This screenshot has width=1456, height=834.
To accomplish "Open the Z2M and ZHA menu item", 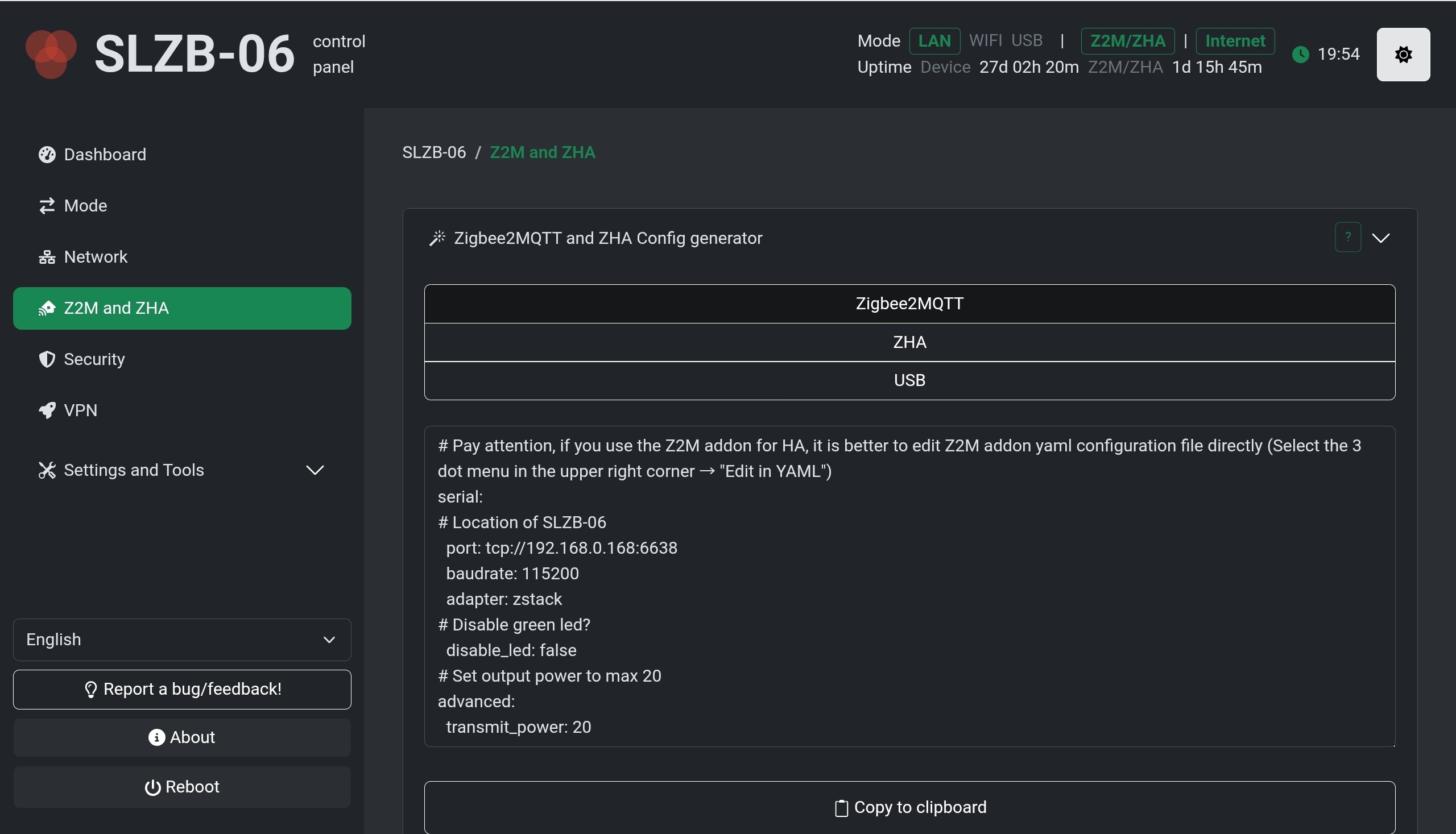I will click(x=181, y=308).
